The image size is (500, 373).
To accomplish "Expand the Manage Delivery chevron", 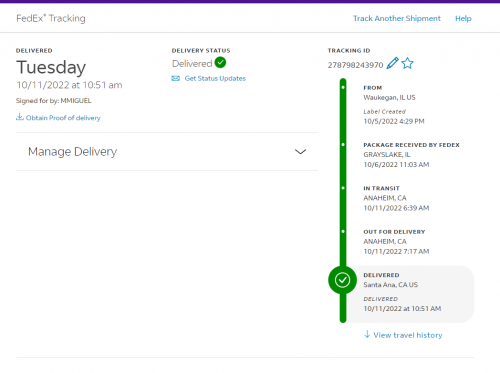I will pos(300,152).
